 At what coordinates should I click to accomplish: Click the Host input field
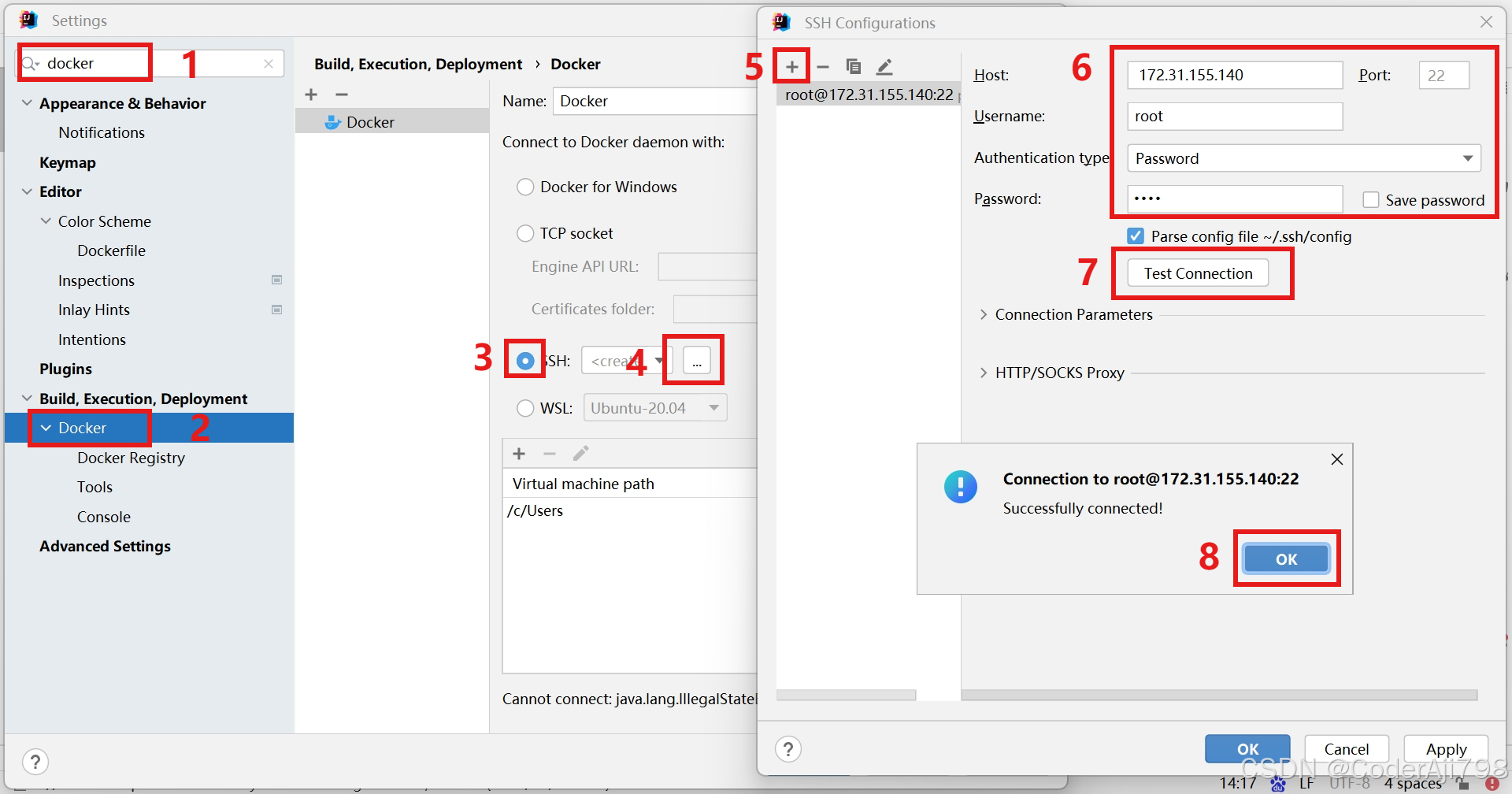1235,76
